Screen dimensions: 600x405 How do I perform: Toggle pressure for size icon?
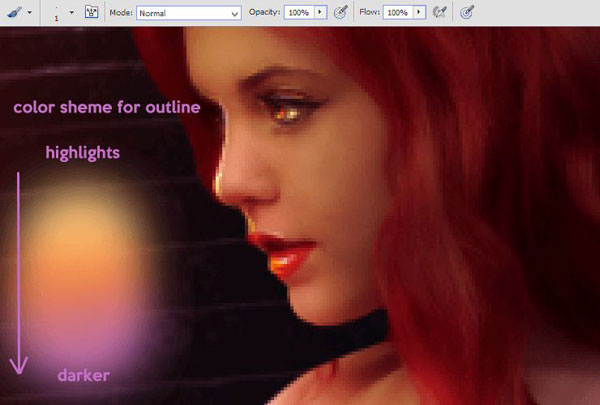(467, 12)
